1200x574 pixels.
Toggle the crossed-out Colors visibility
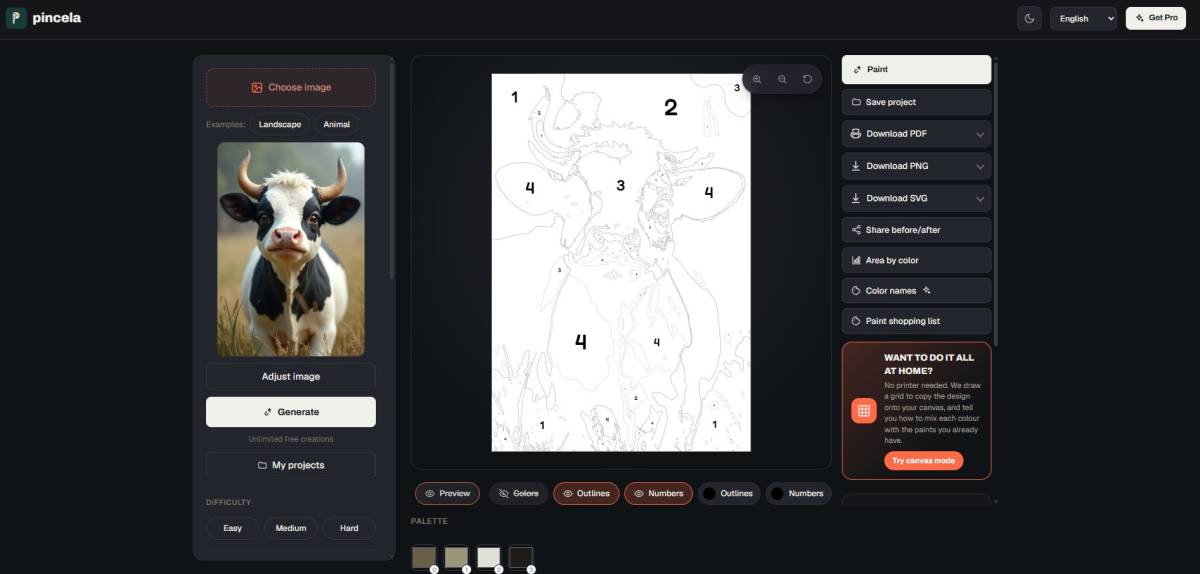point(518,493)
